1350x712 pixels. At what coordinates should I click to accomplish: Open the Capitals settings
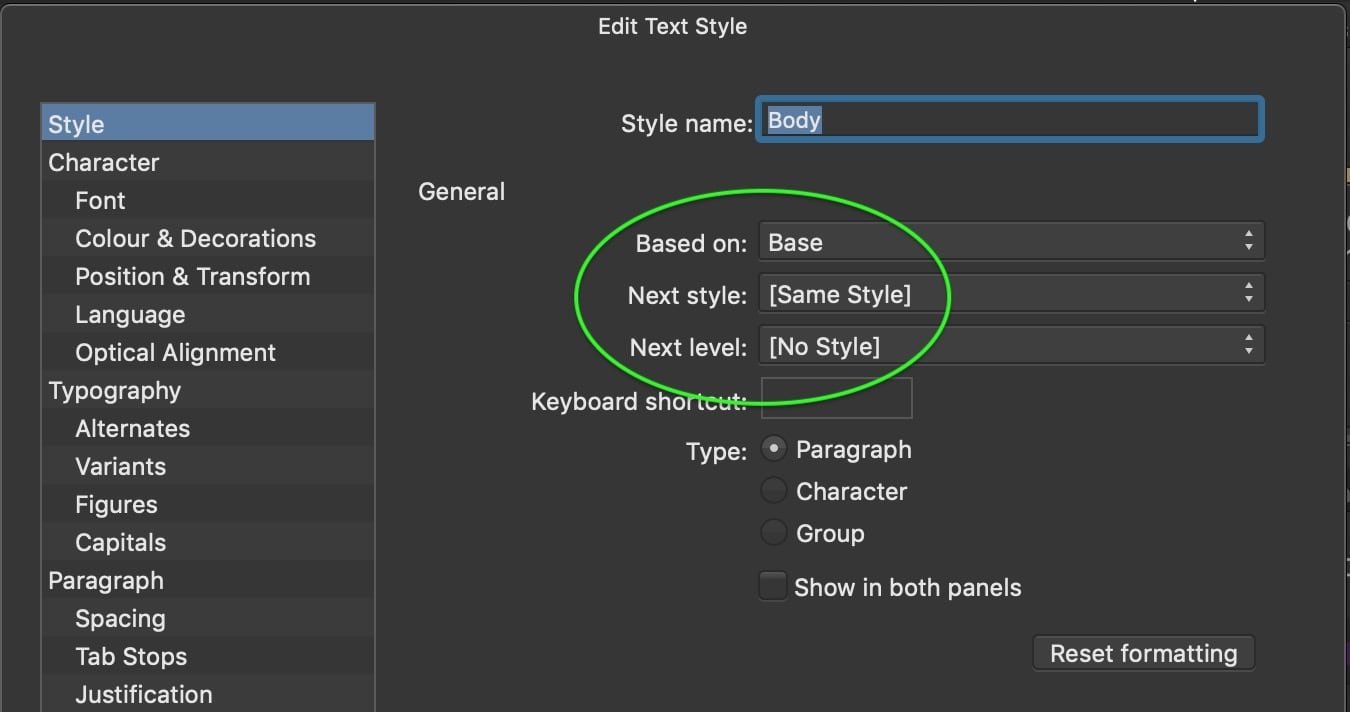[x=120, y=542]
